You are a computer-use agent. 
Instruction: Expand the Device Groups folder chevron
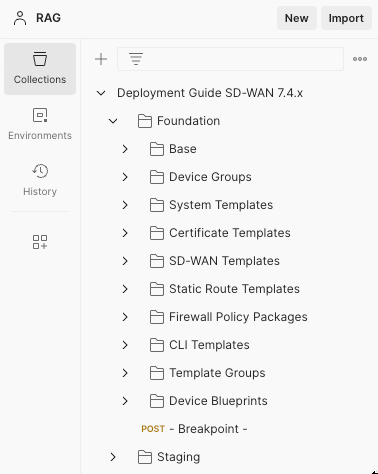coord(125,177)
